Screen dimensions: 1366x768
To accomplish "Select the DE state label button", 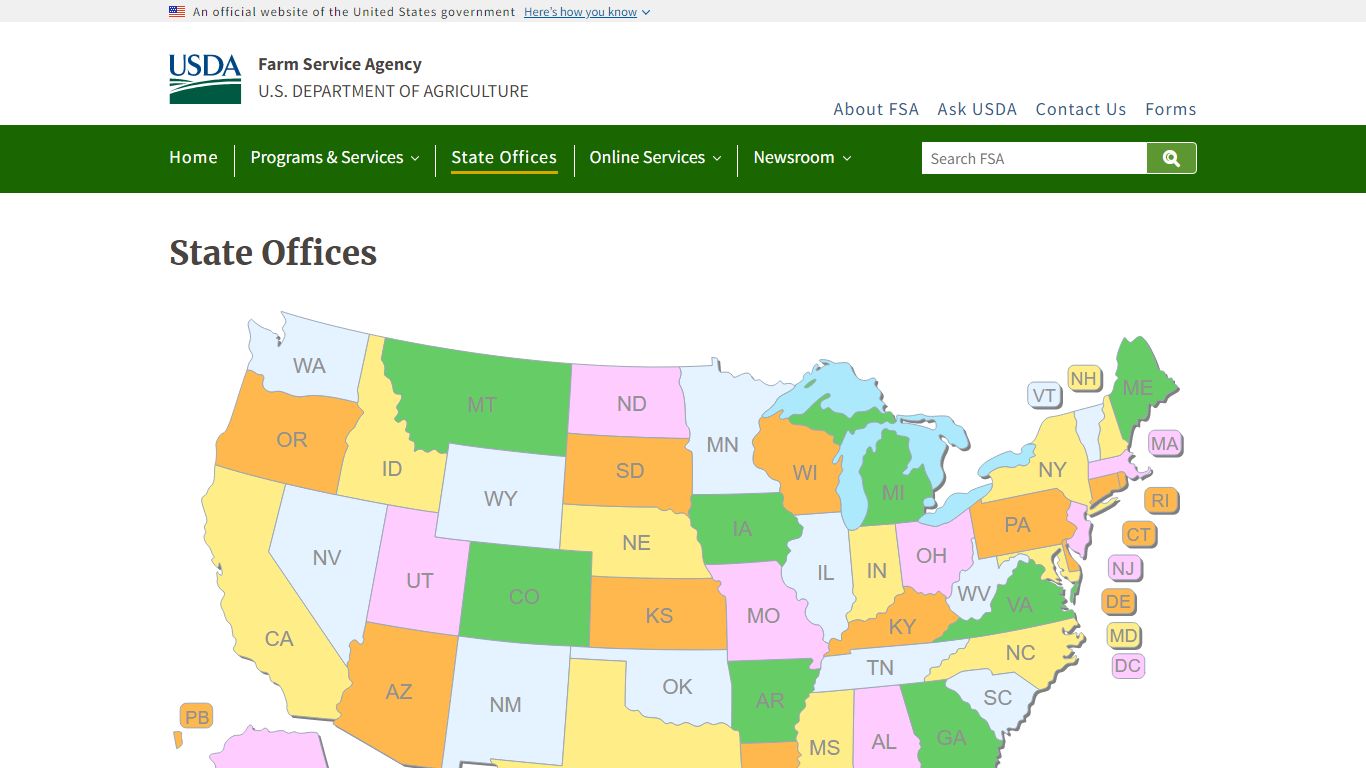I will pos(1118,602).
